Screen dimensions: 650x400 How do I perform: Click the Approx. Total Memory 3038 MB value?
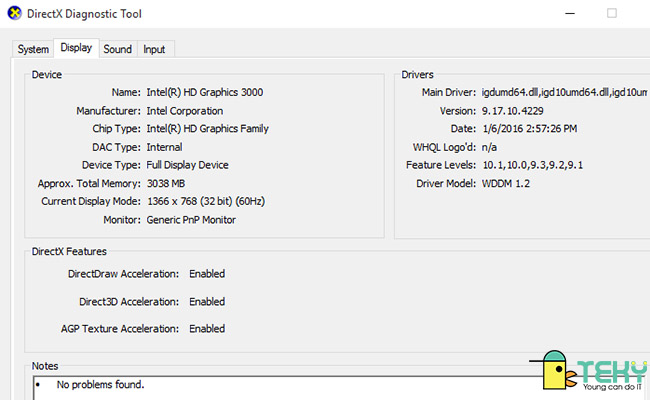coord(166,183)
